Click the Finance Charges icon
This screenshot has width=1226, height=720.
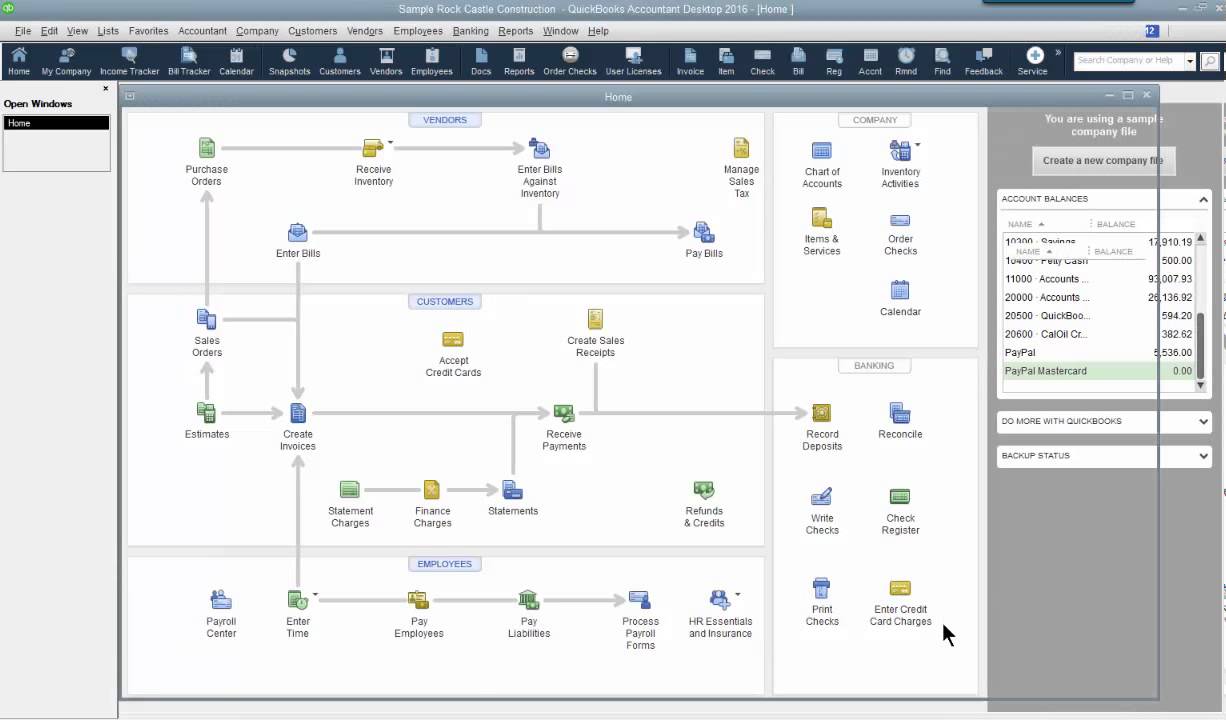coord(432,490)
